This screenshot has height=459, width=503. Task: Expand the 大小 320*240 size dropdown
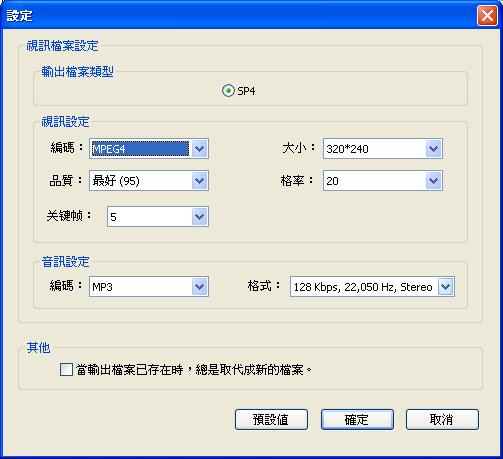click(434, 149)
